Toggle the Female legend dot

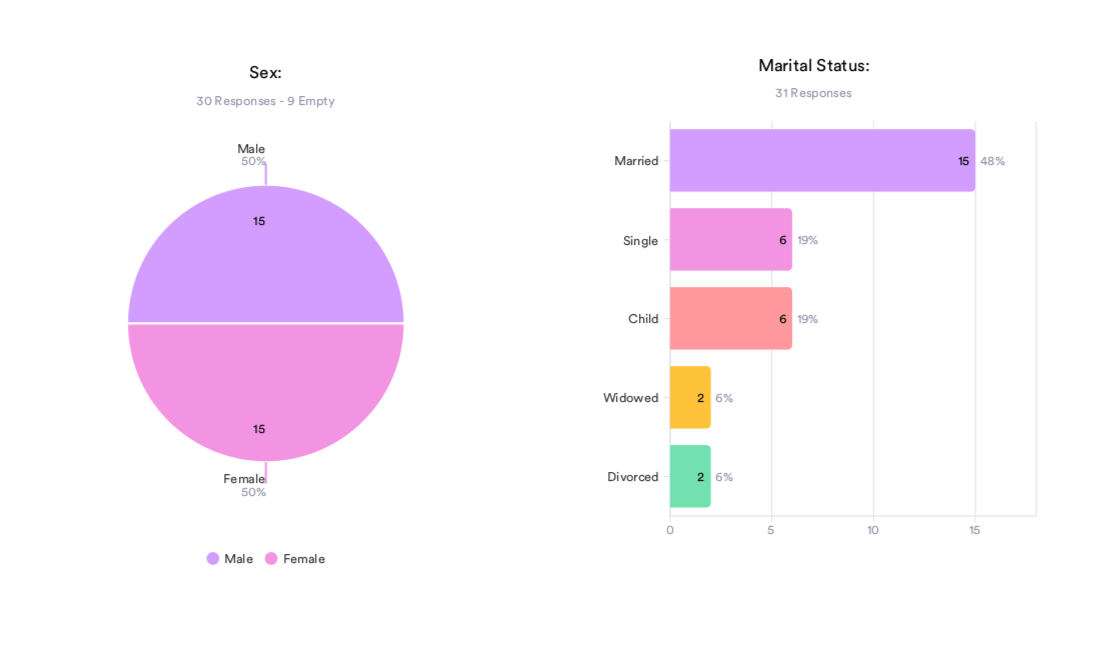(x=271, y=559)
